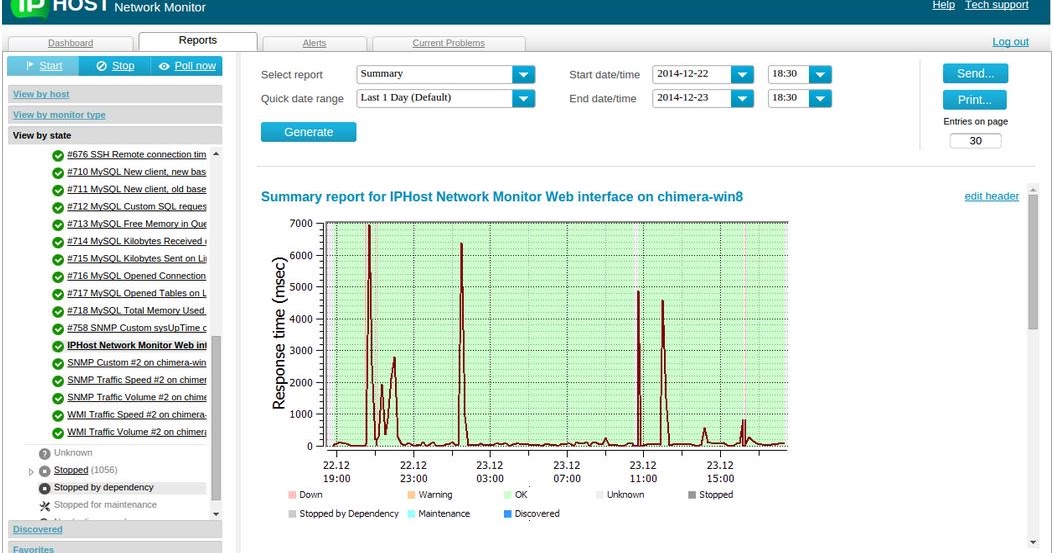Click the green status icon beside #676 SSH Remote connection
This screenshot has width=1053, height=553.
[58, 156]
